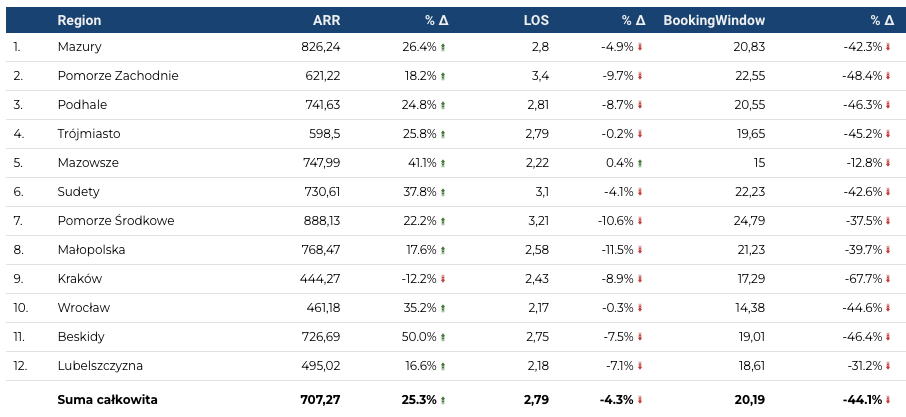
Task: Sort by the BookingWindow column header
Action: (714, 20)
